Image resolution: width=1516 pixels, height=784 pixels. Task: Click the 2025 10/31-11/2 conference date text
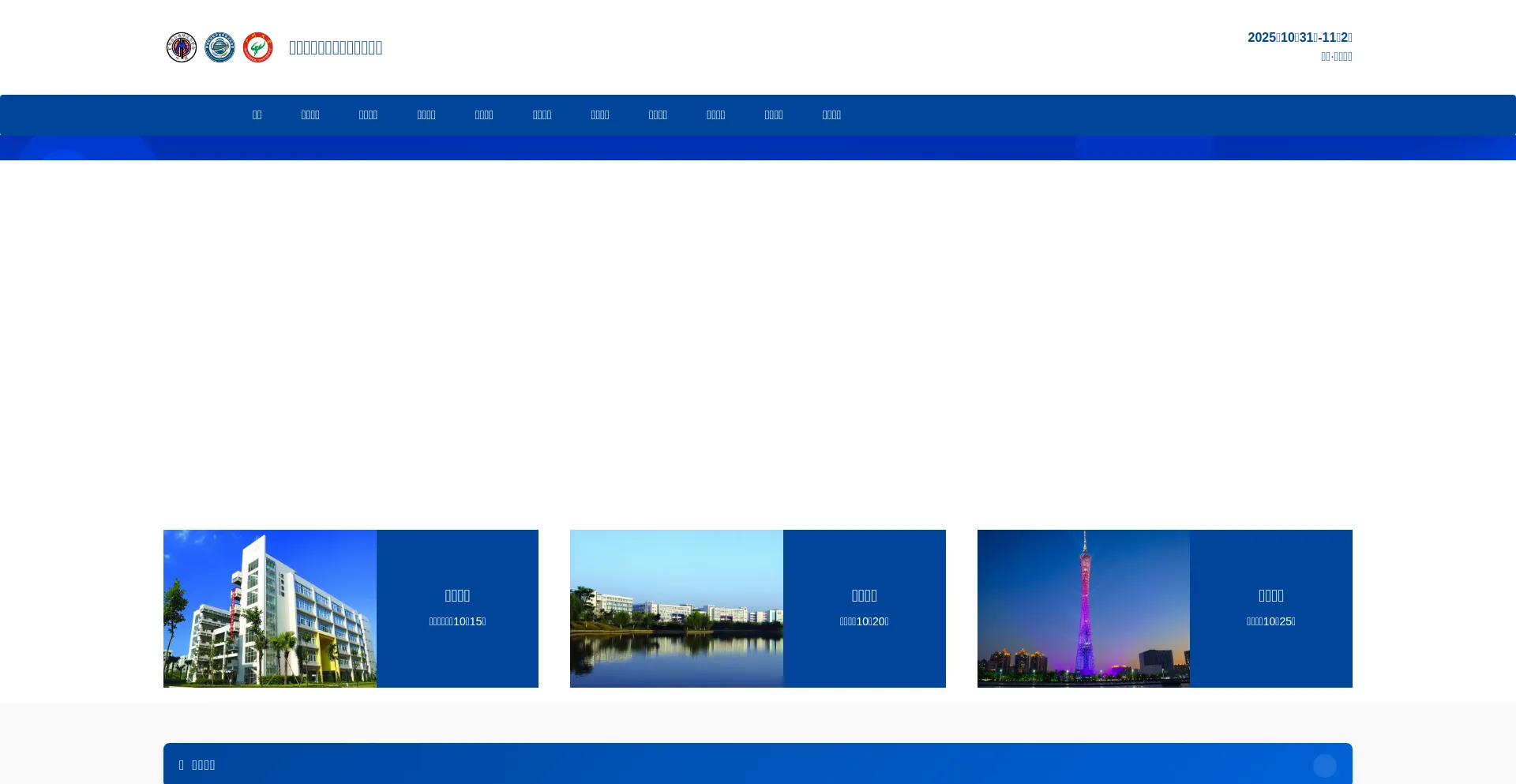(x=1299, y=38)
